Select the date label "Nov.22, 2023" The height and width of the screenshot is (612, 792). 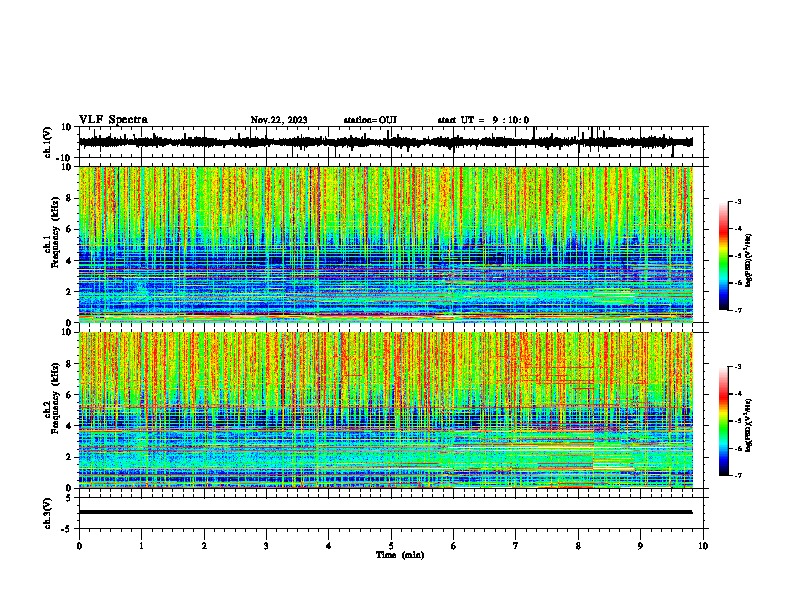tap(279, 120)
